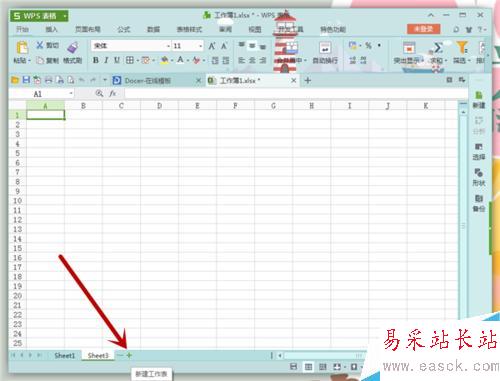Add a new document tab with plus
Image resolution: width=500 pixels, height=381 pixels.
pos(308,80)
